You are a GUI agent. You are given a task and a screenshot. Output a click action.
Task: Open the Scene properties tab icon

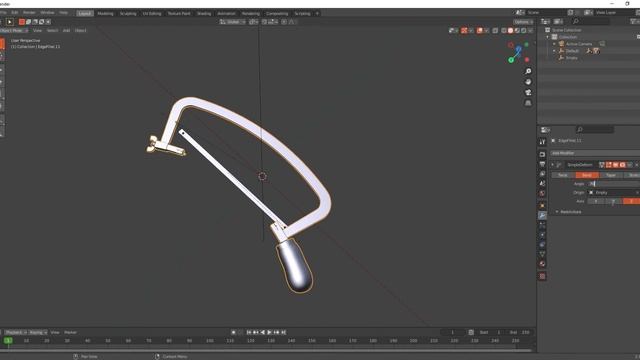542,184
